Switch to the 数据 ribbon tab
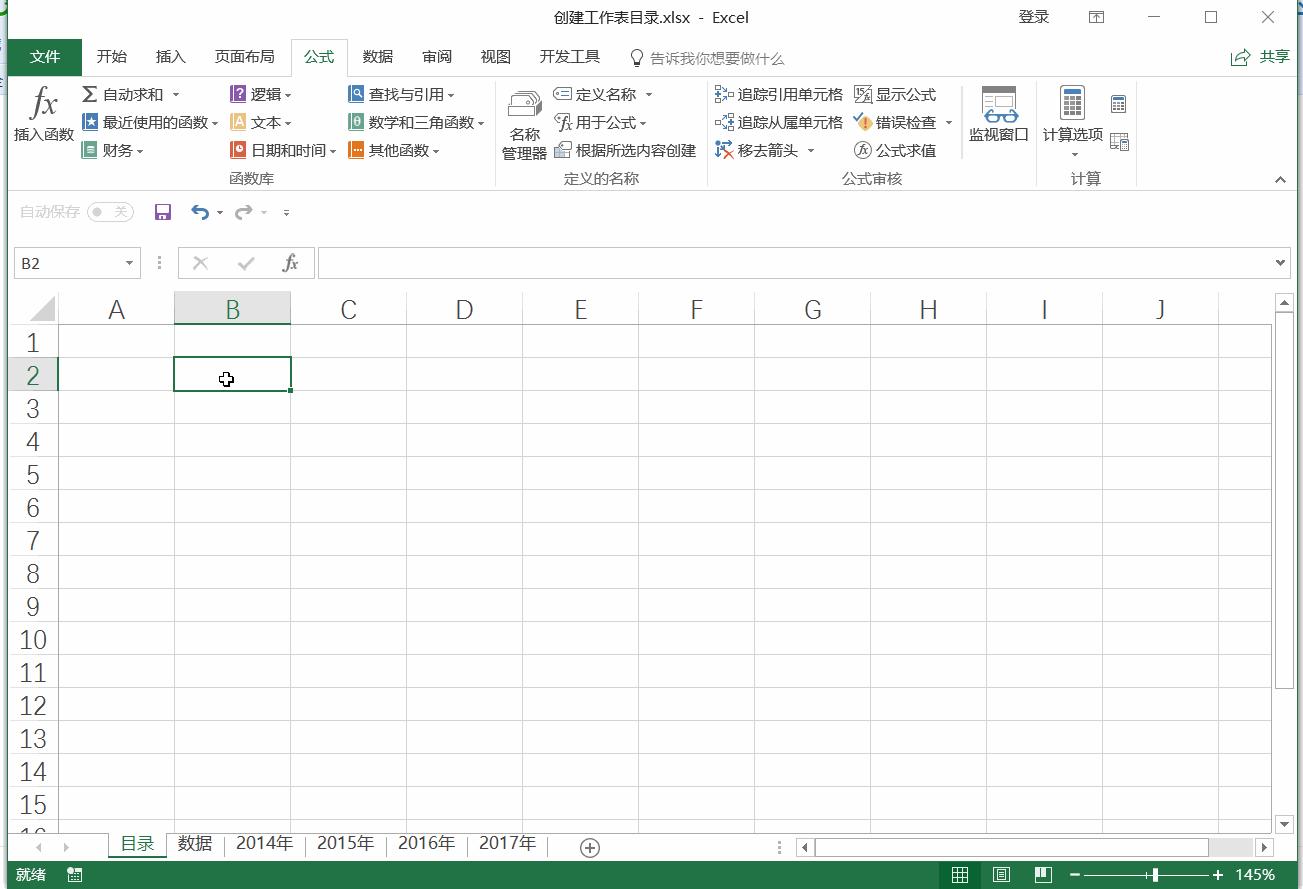 [377, 57]
